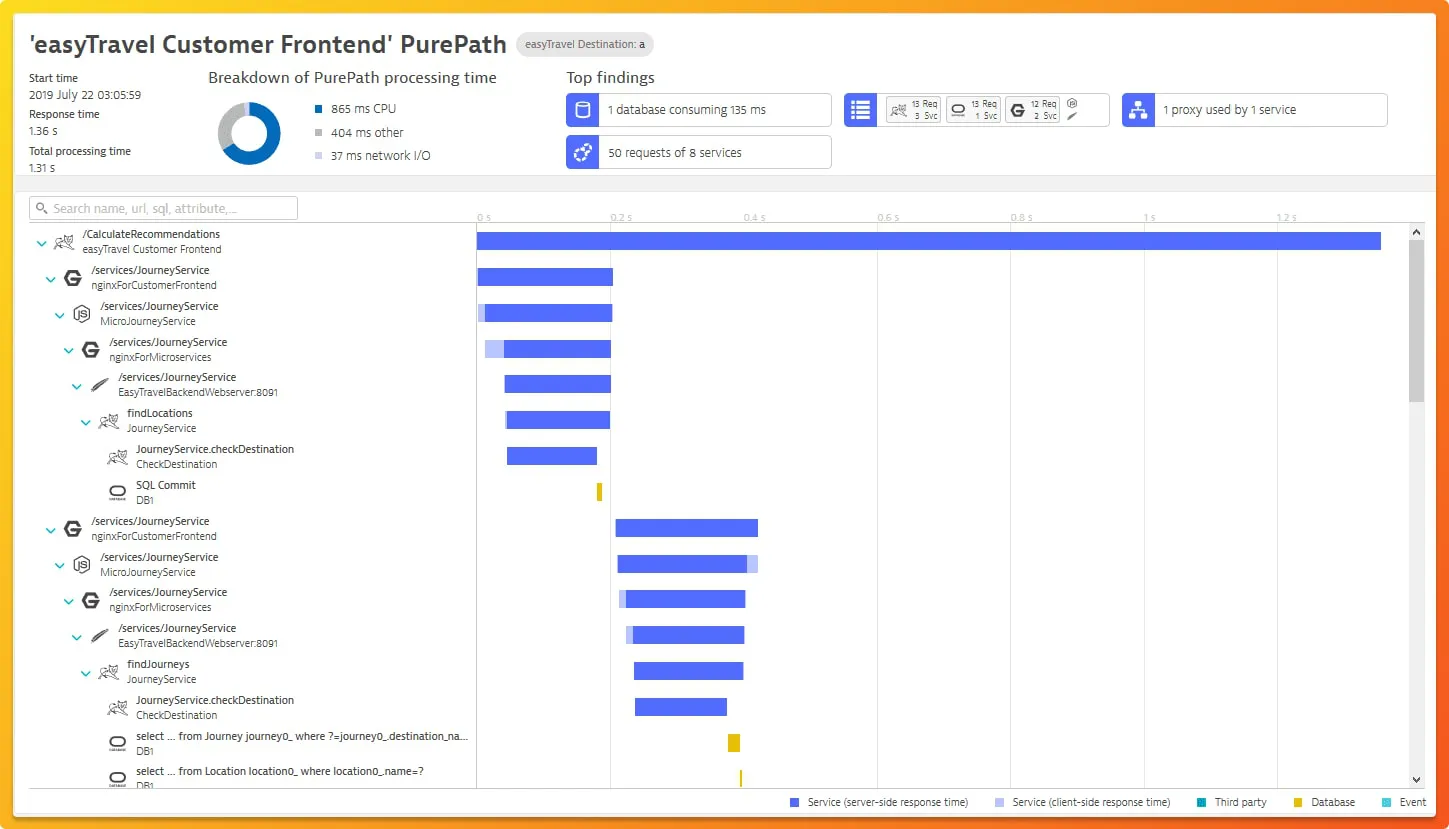
Task: Click yellow bar of the 'from Journey' query
Action: (734, 743)
